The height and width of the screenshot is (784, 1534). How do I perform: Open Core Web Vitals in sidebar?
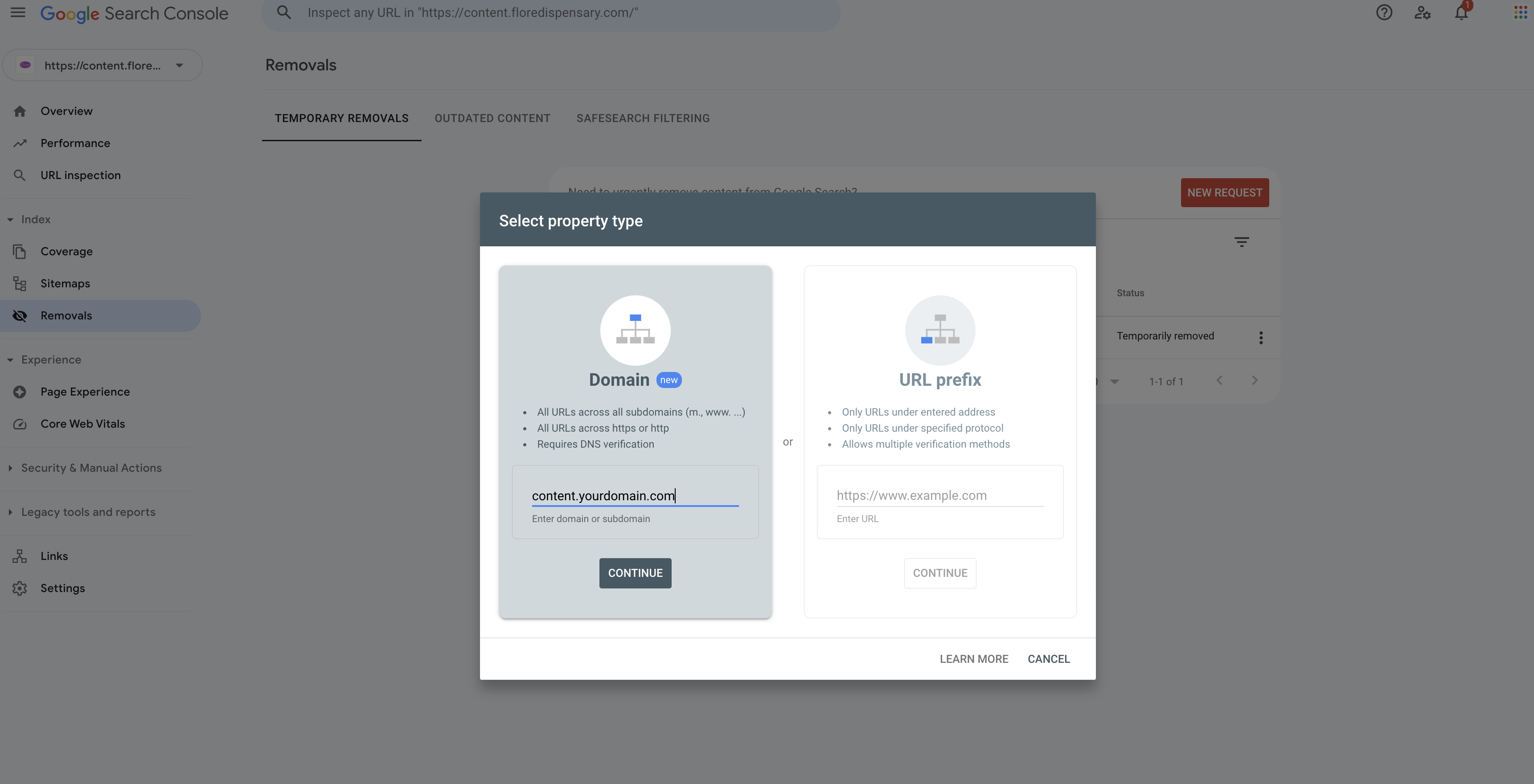point(82,424)
